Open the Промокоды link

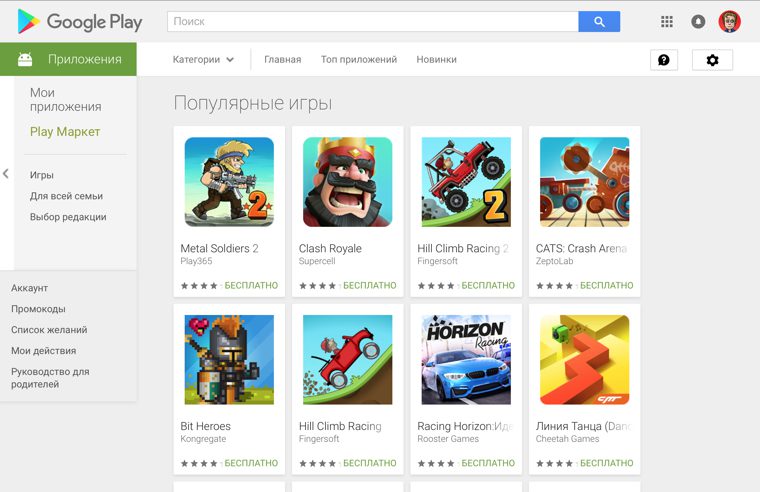point(38,309)
